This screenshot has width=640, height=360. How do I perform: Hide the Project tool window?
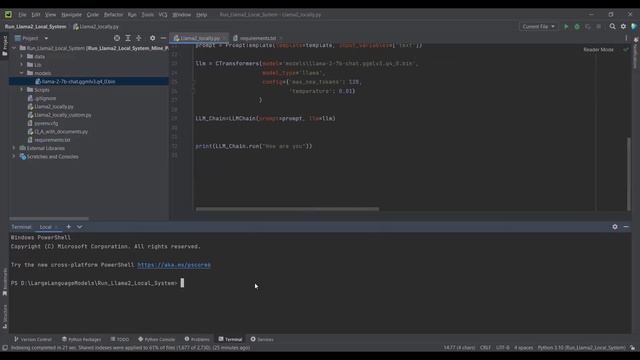pos(163,38)
